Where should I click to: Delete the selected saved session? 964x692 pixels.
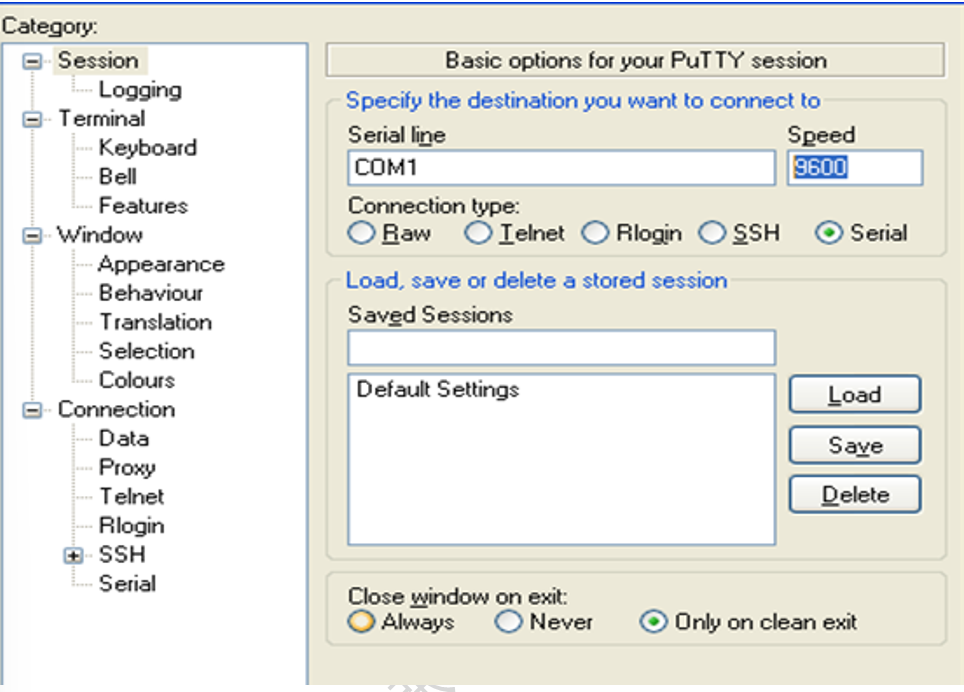[855, 494]
